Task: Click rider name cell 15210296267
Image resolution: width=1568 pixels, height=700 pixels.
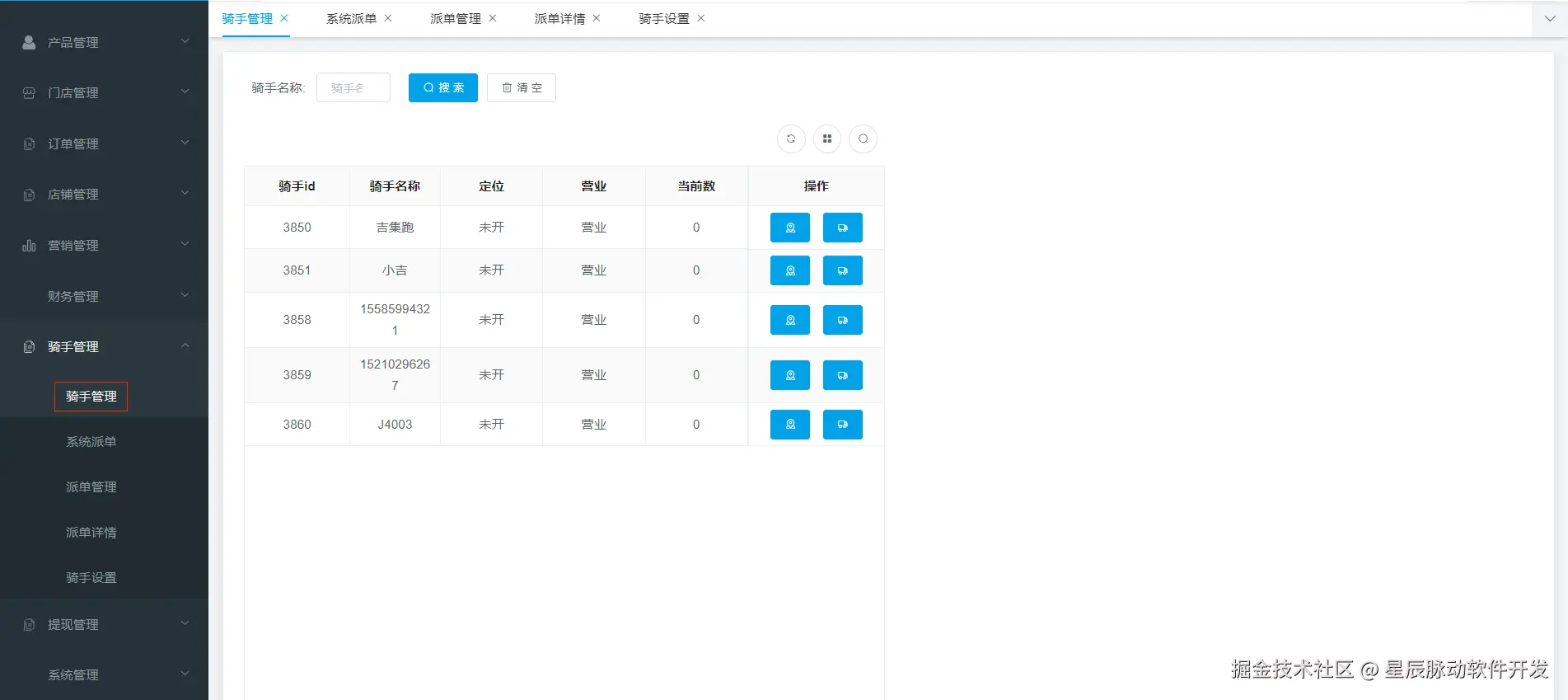Action: 395,375
